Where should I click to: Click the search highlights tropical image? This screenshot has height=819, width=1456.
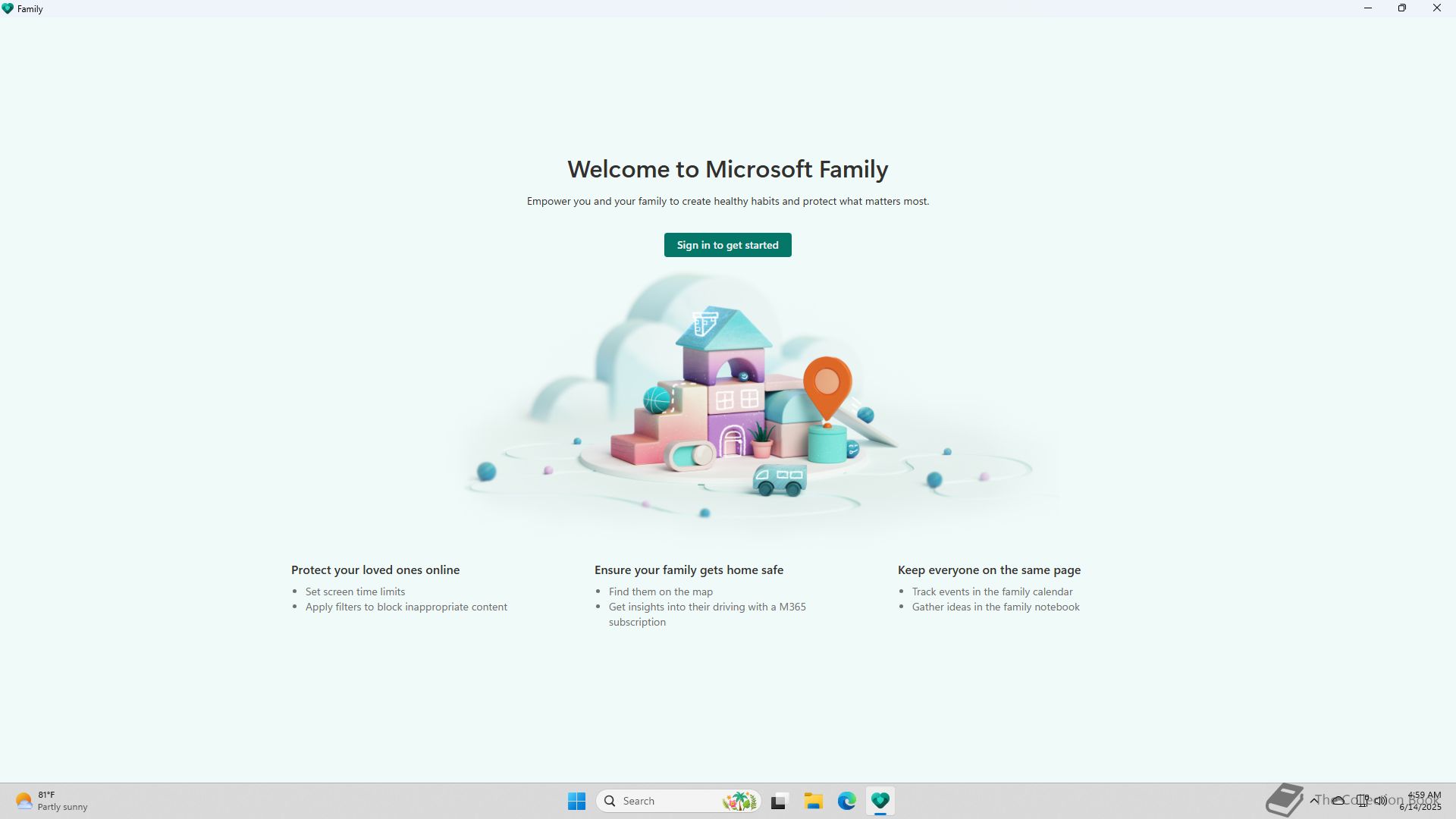point(739,801)
